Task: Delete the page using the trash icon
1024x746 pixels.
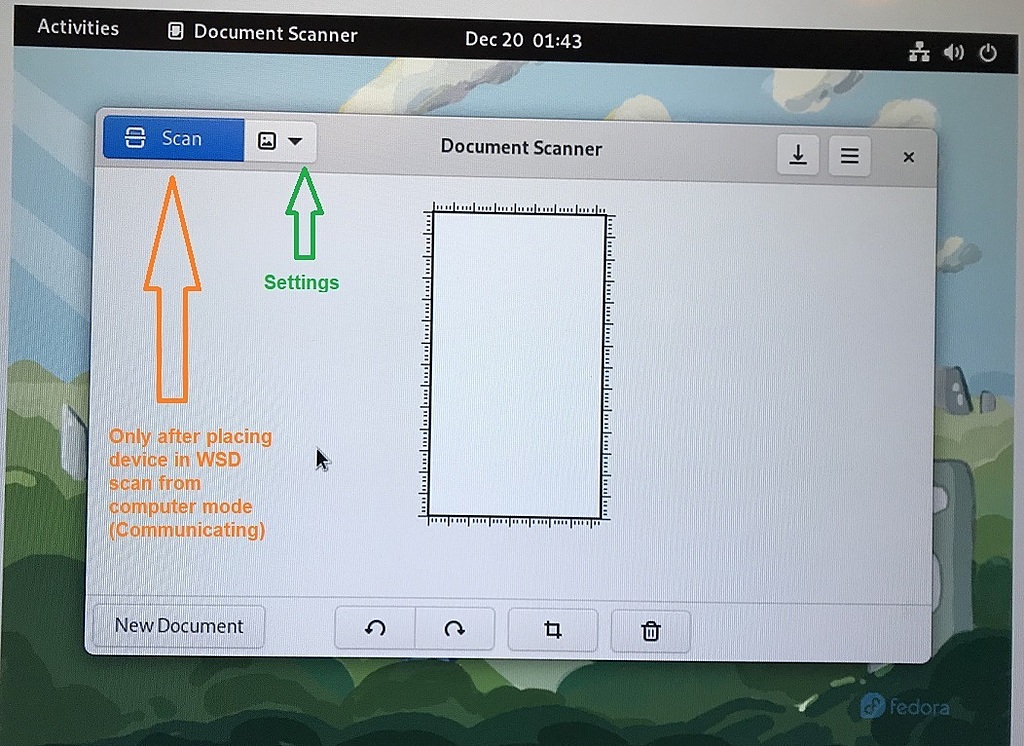Action: (650, 630)
